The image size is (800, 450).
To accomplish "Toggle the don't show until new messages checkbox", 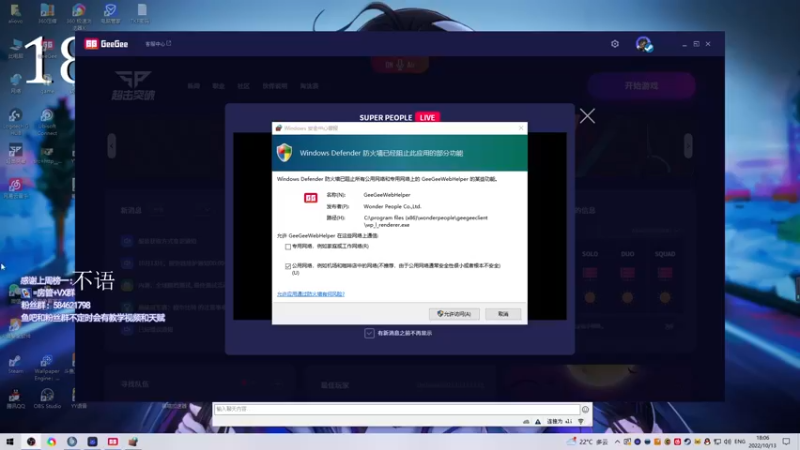I will (369, 333).
